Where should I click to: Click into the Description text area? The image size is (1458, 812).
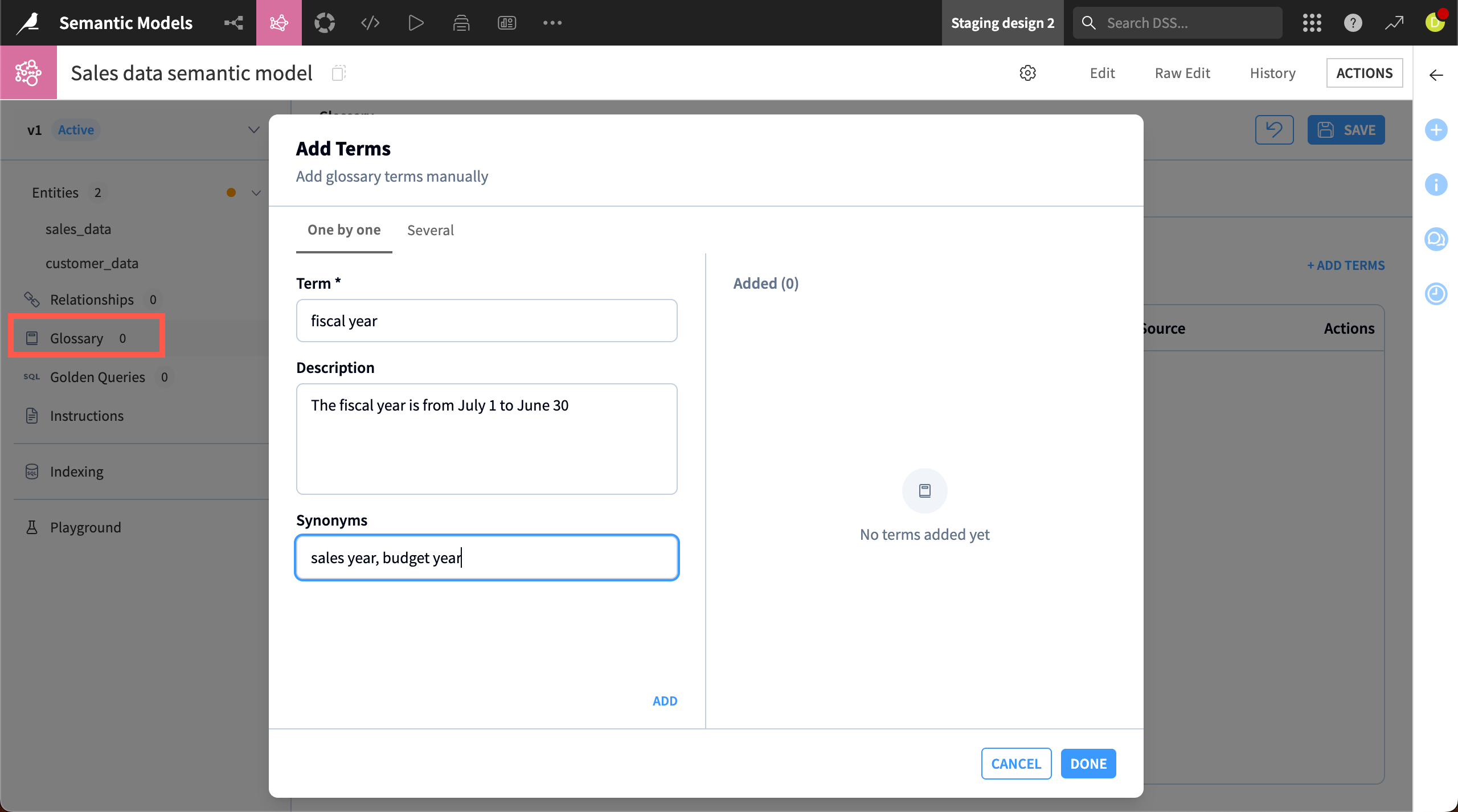pos(486,438)
